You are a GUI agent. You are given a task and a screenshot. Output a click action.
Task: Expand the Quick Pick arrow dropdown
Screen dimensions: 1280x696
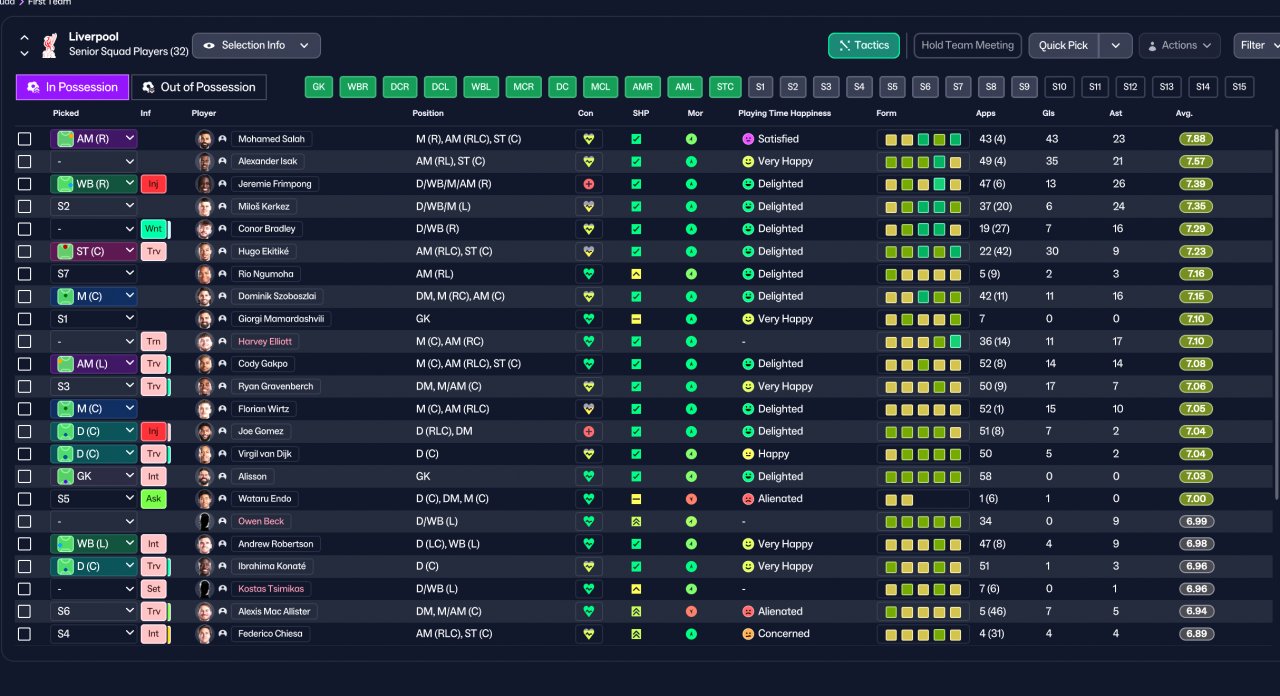(1115, 45)
